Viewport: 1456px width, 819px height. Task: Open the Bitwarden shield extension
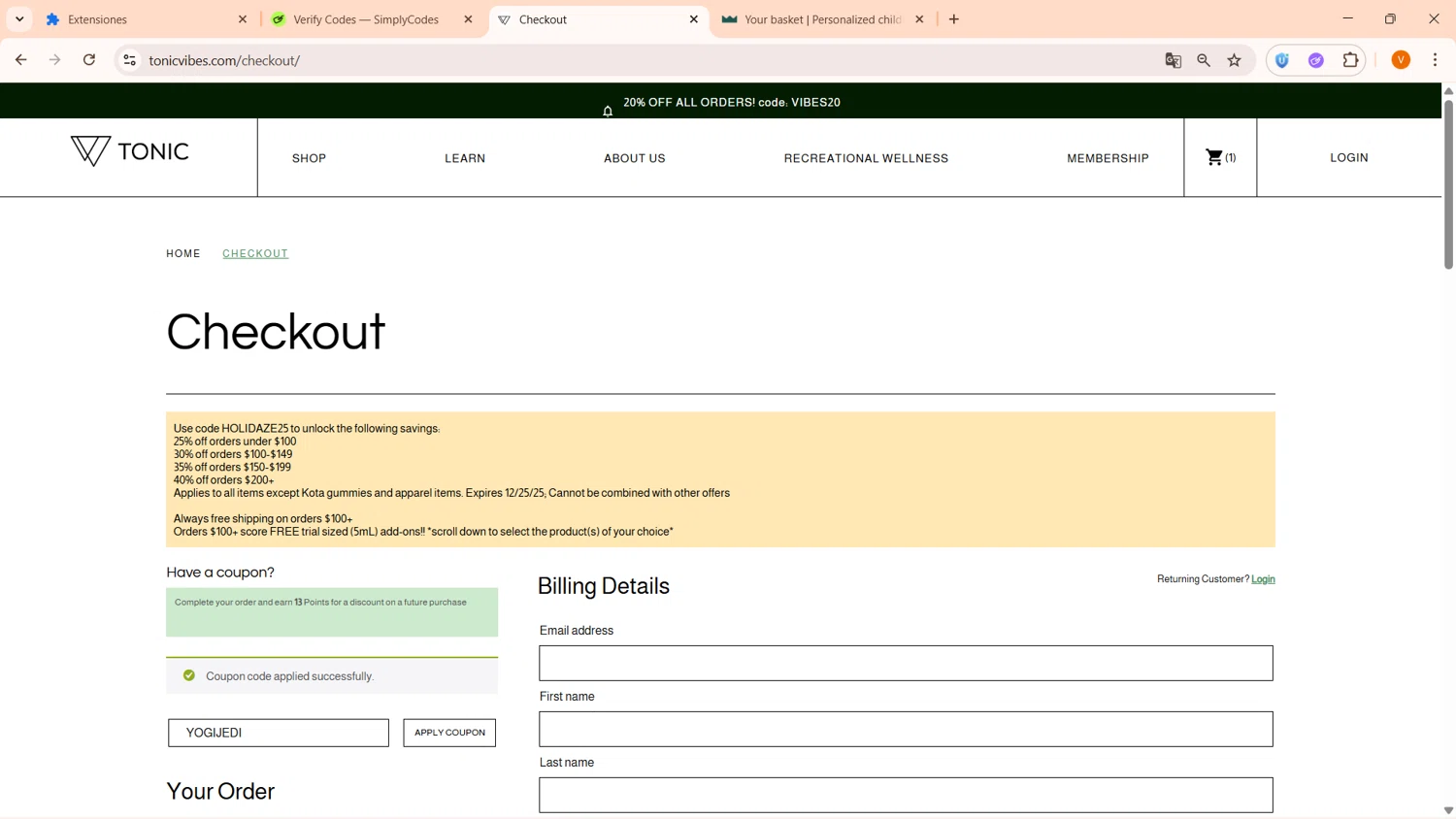[x=1282, y=60]
